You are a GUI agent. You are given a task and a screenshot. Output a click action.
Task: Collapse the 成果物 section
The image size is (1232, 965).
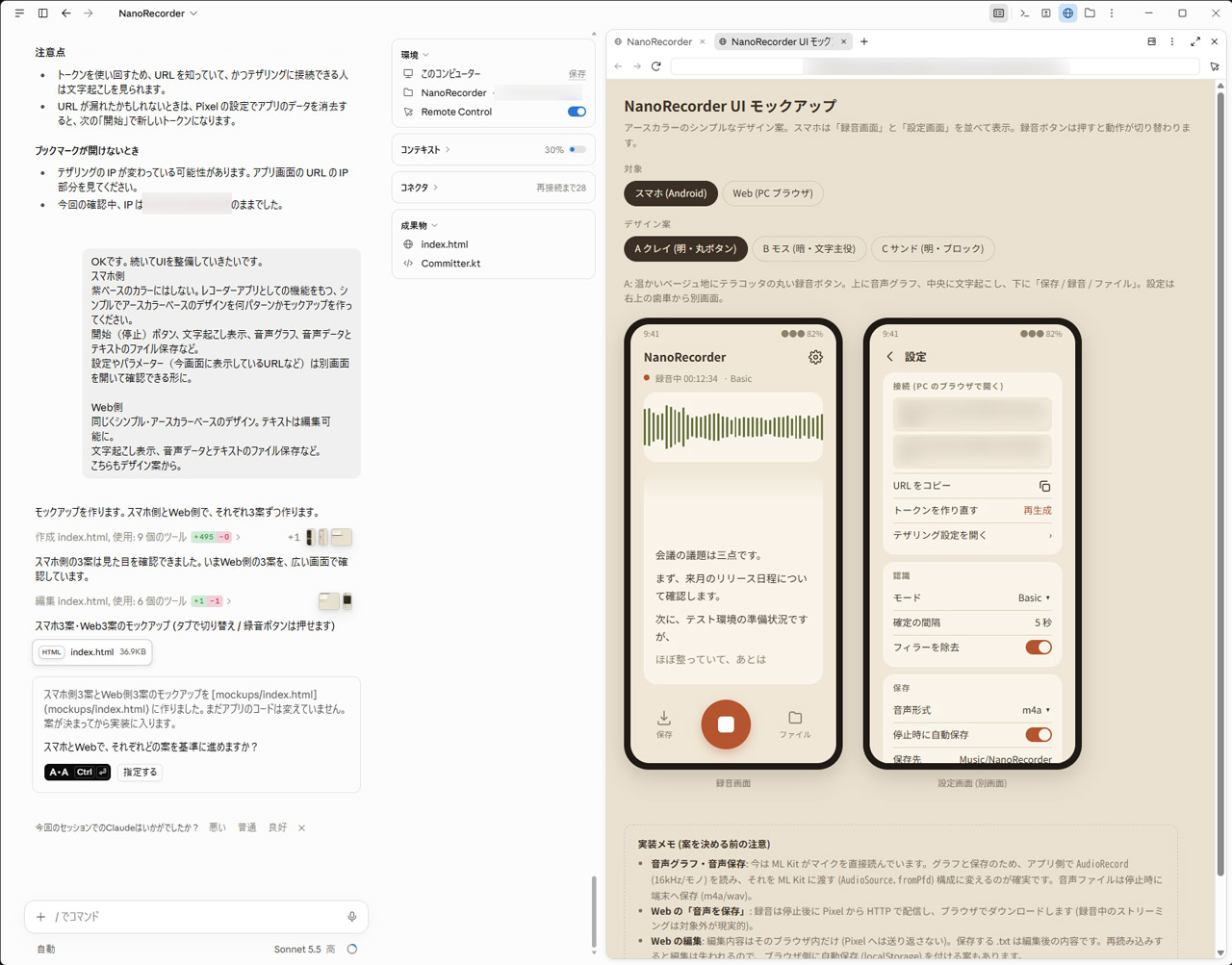420,225
